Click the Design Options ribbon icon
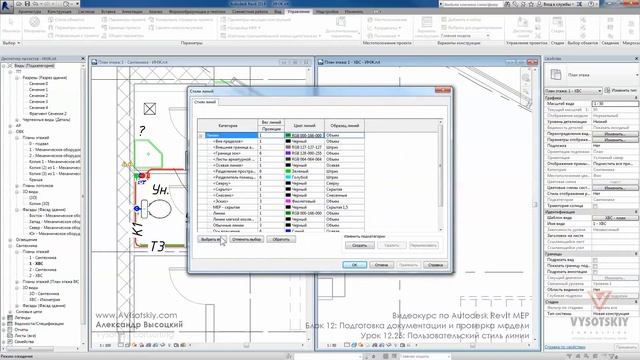Viewport: 640px width, 360px height. pyautogui.click(x=427, y=22)
